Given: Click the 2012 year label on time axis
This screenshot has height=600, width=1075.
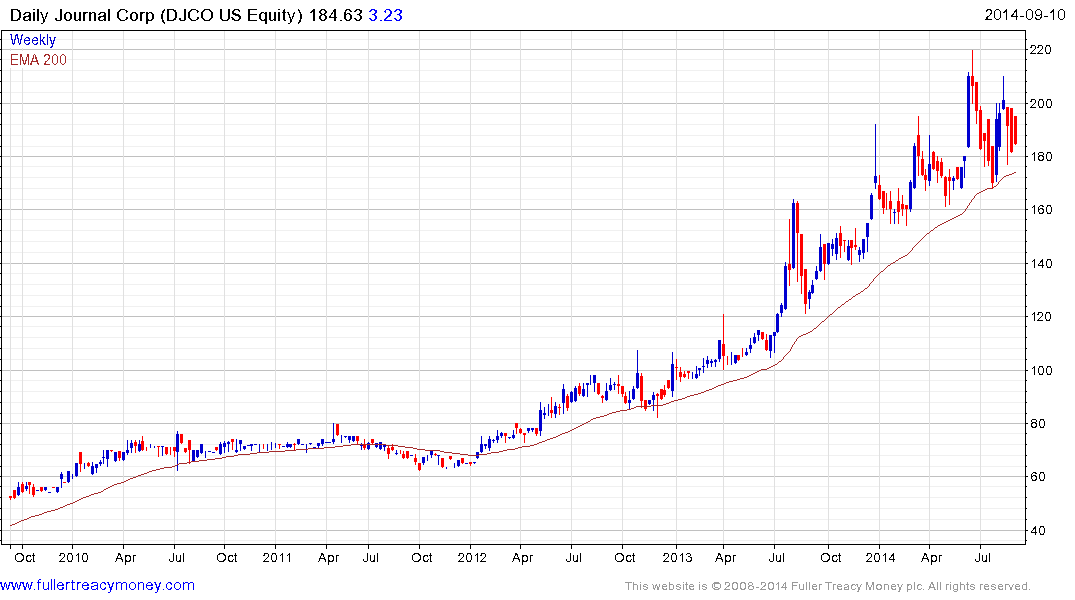Looking at the screenshot, I should [472, 557].
